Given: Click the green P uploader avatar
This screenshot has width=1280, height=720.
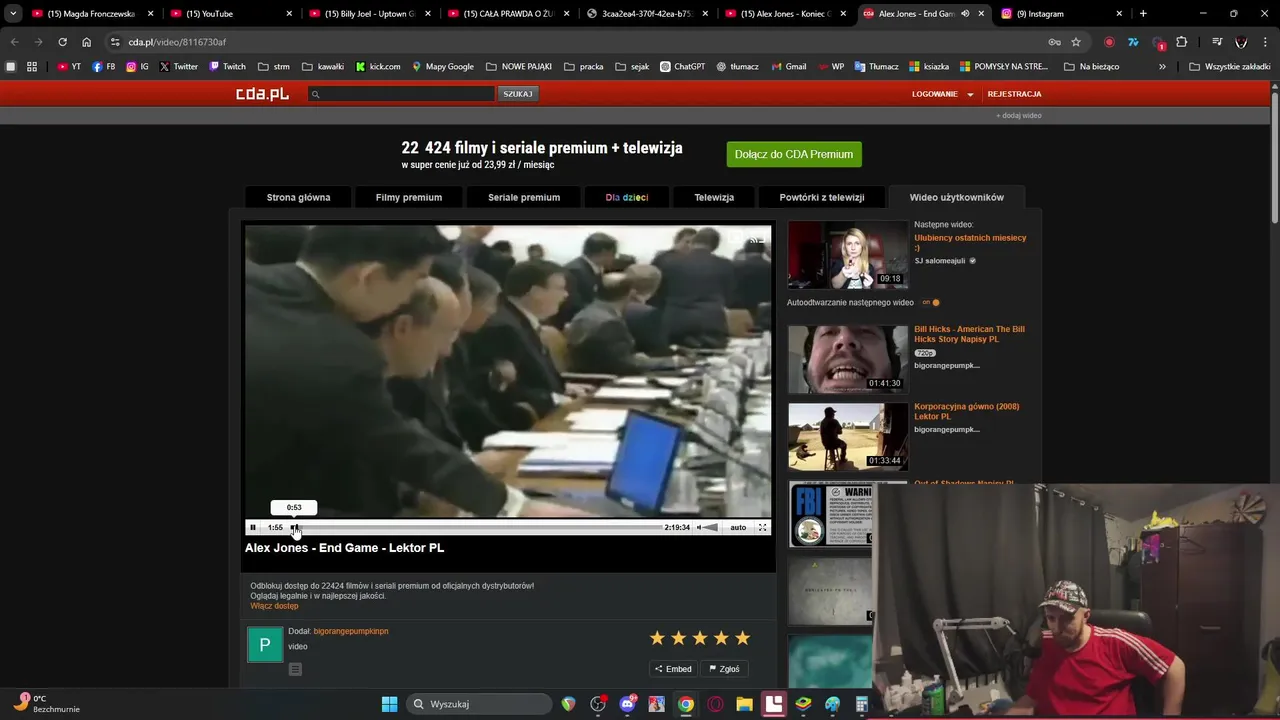Looking at the screenshot, I should click(265, 645).
